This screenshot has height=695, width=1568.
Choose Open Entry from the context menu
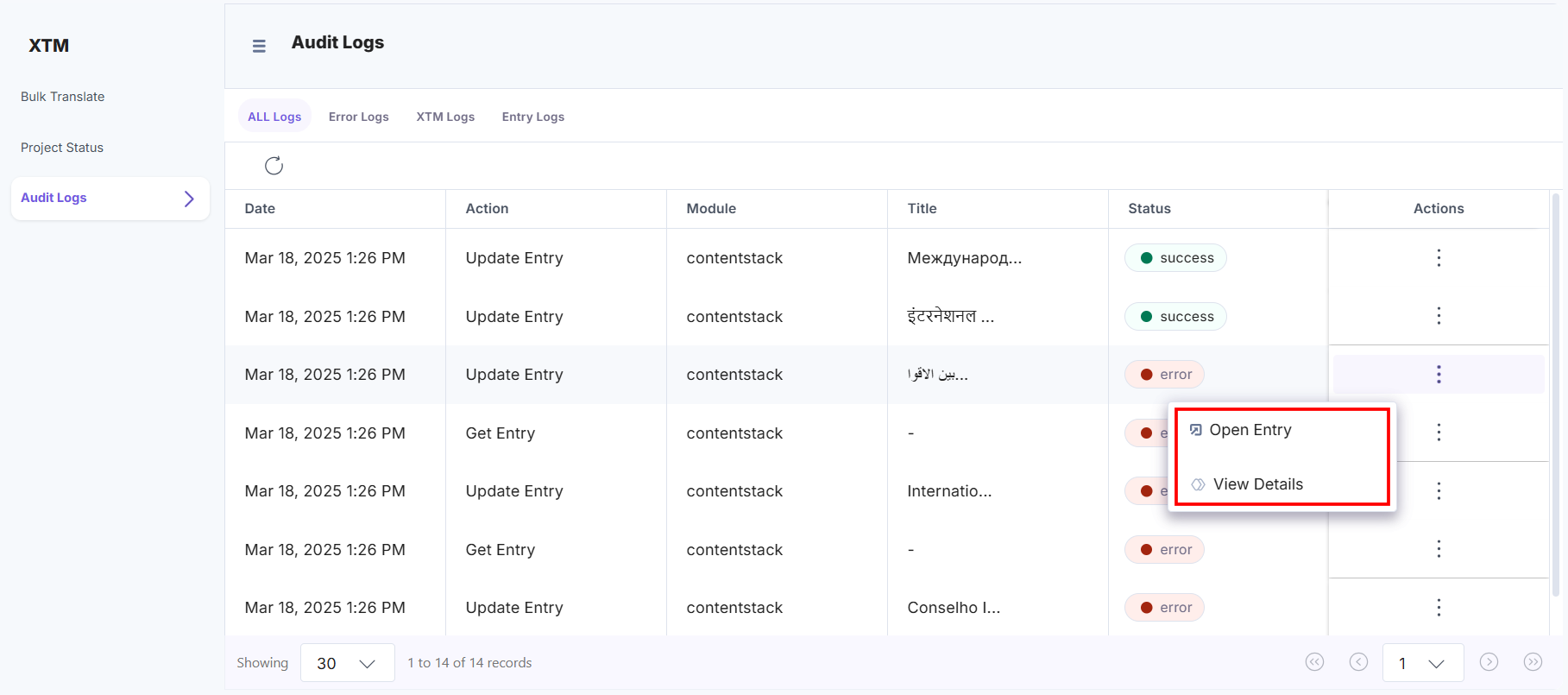click(1282, 430)
